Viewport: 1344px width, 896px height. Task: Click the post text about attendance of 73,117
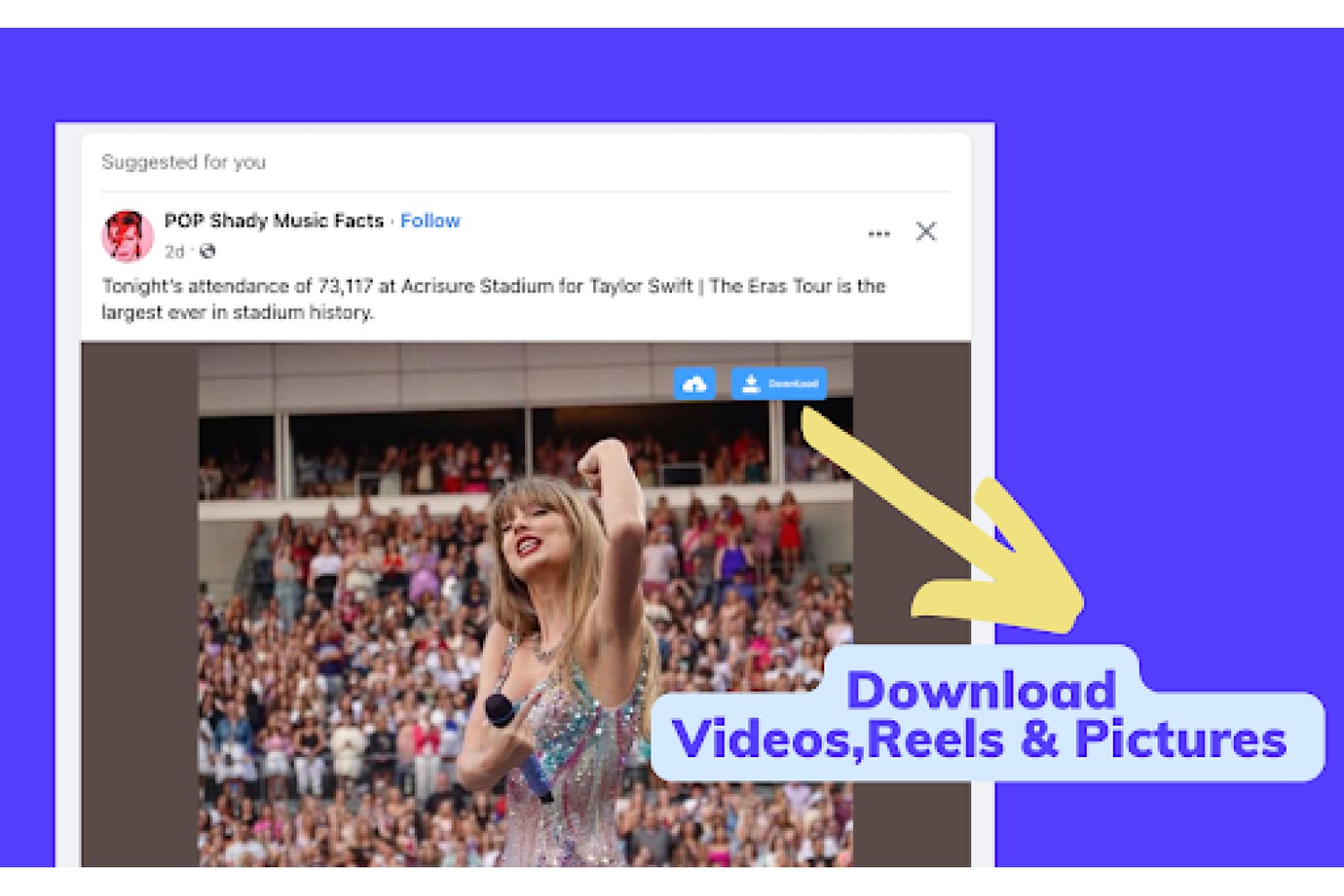point(493,298)
